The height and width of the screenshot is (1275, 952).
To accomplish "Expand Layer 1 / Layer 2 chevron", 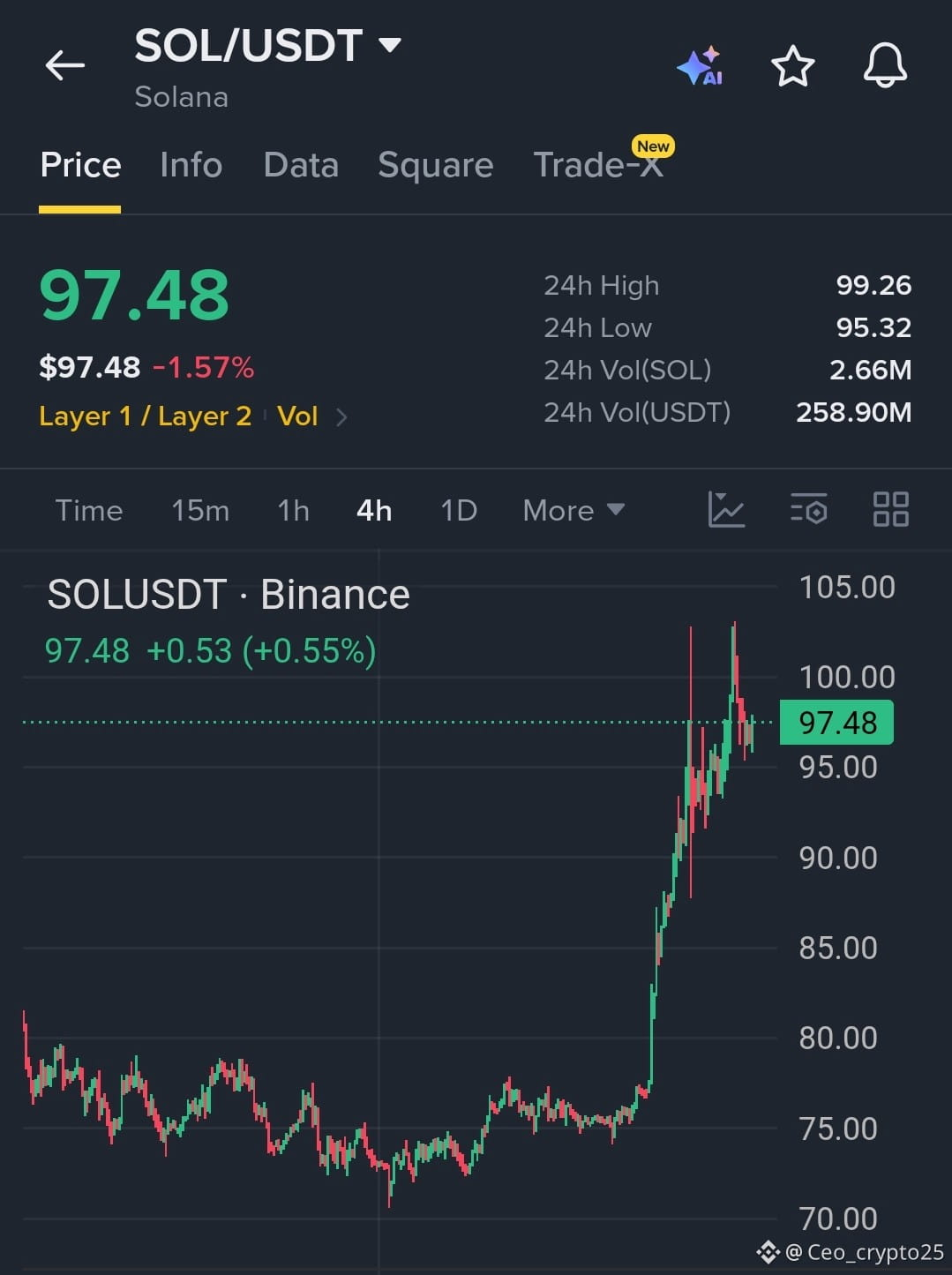I will pos(341,417).
